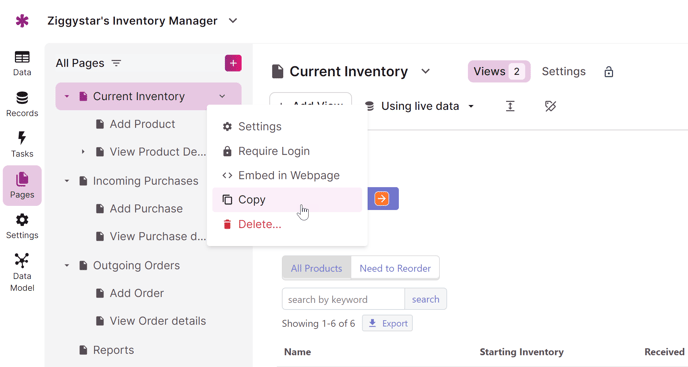Click the database icon by Using live data
This screenshot has width=688, height=367.
pos(369,106)
